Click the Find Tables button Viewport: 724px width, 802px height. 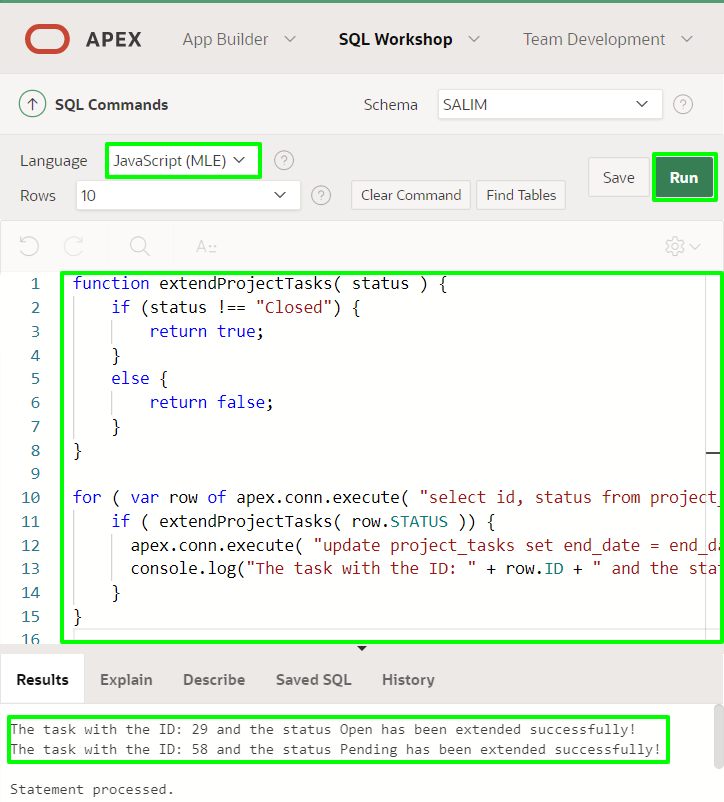pyautogui.click(x=521, y=195)
